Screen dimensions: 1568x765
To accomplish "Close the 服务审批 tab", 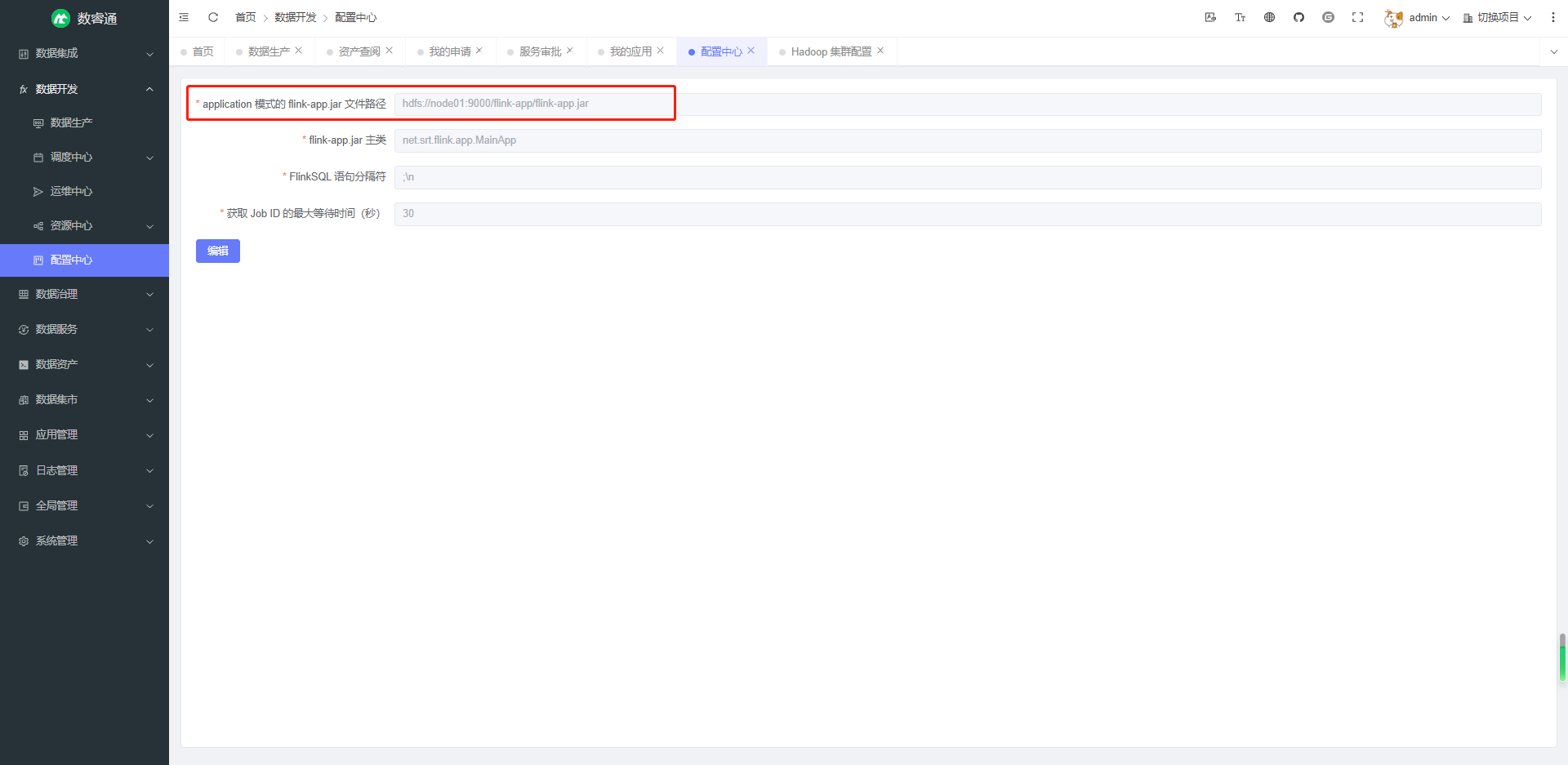I will pos(570,51).
